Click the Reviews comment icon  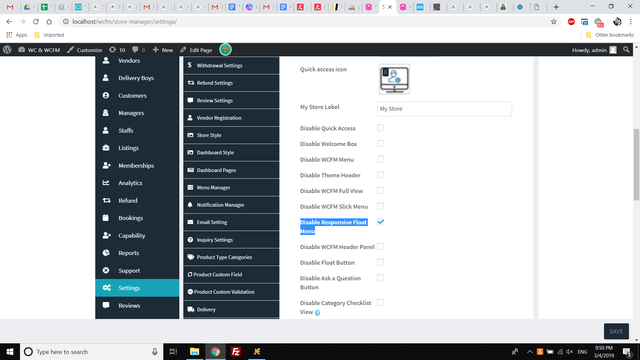(106, 305)
